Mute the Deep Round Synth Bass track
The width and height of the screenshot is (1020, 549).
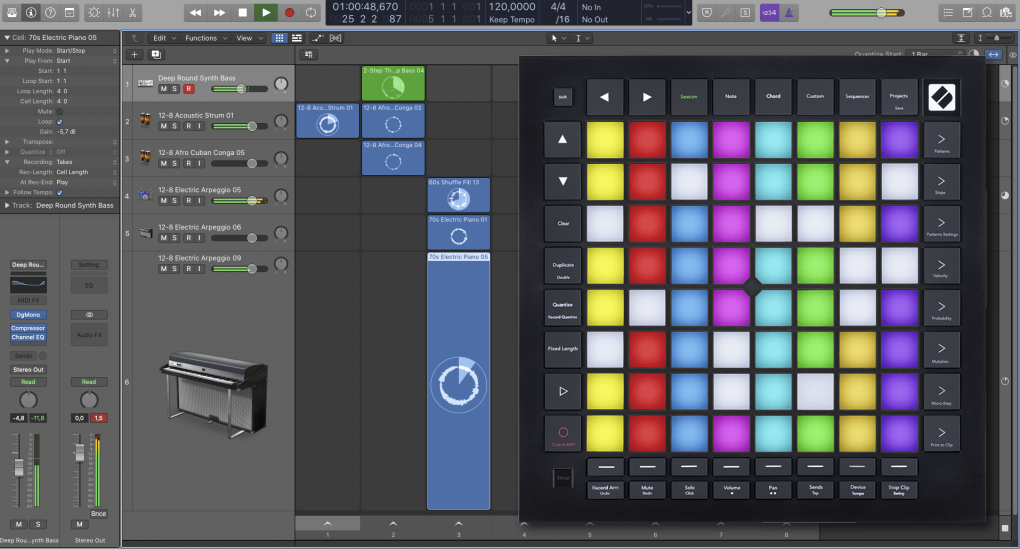pos(163,88)
